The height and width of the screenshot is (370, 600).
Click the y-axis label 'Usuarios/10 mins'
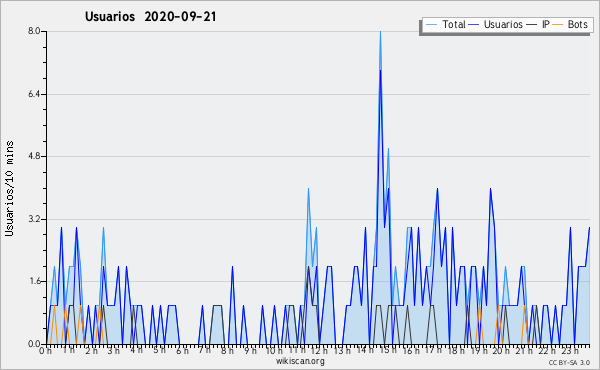9,188
